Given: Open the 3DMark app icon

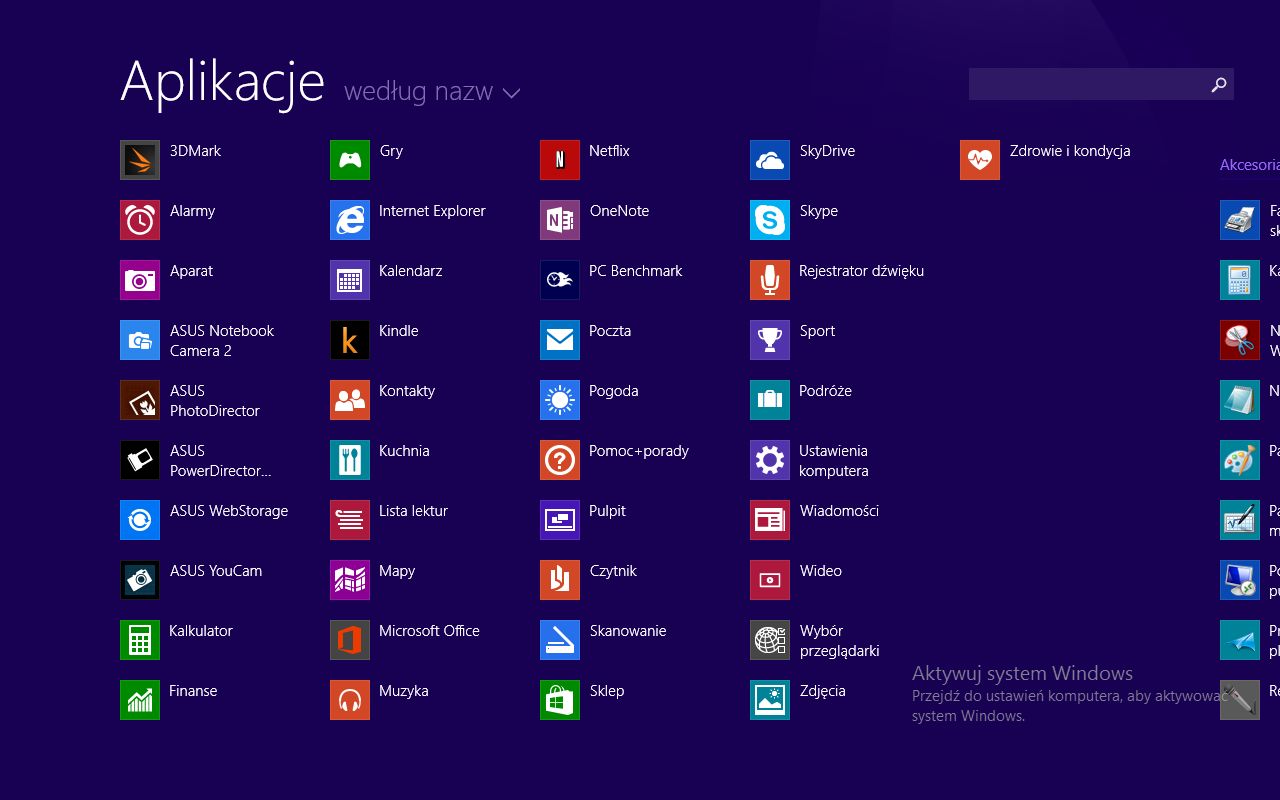Looking at the screenshot, I should (x=140, y=160).
